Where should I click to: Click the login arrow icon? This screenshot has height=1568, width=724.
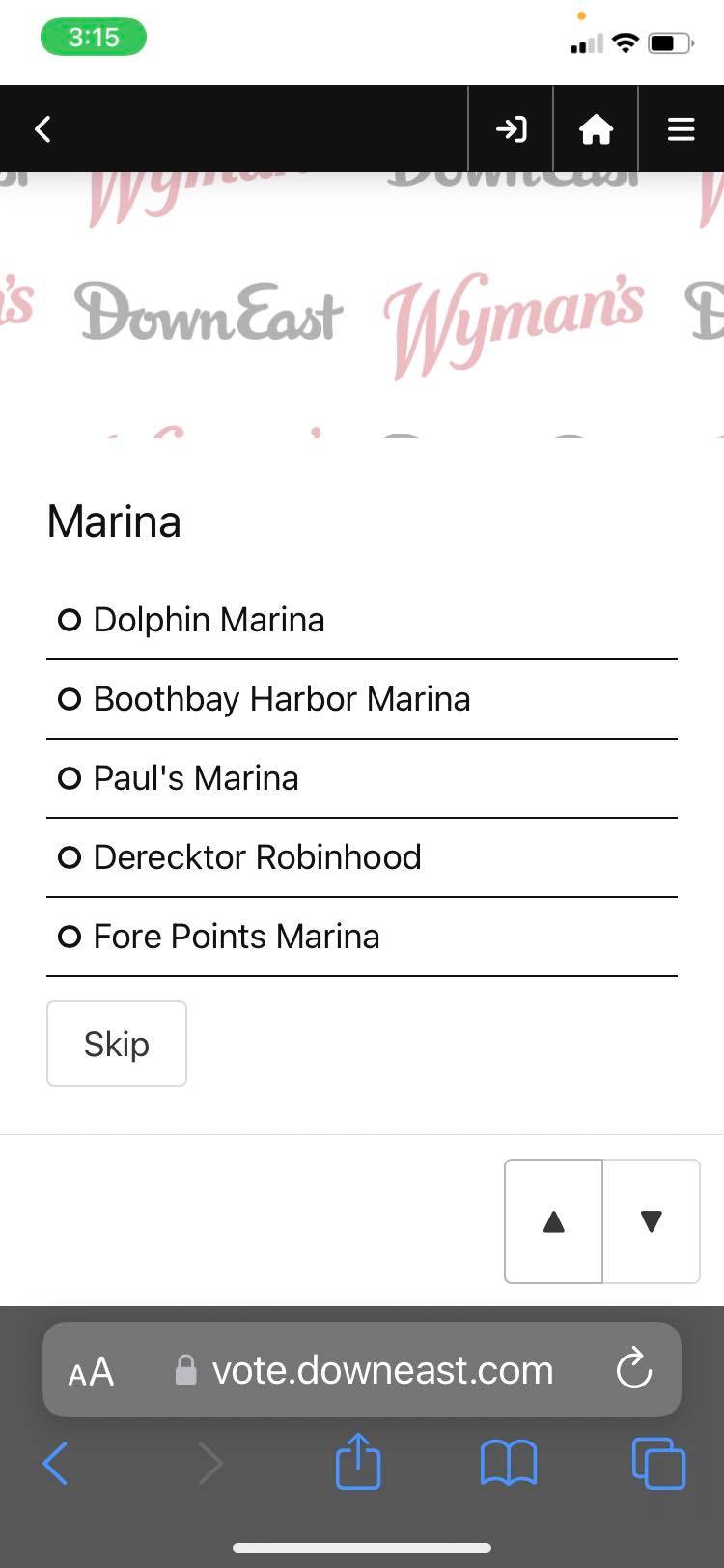(x=511, y=128)
